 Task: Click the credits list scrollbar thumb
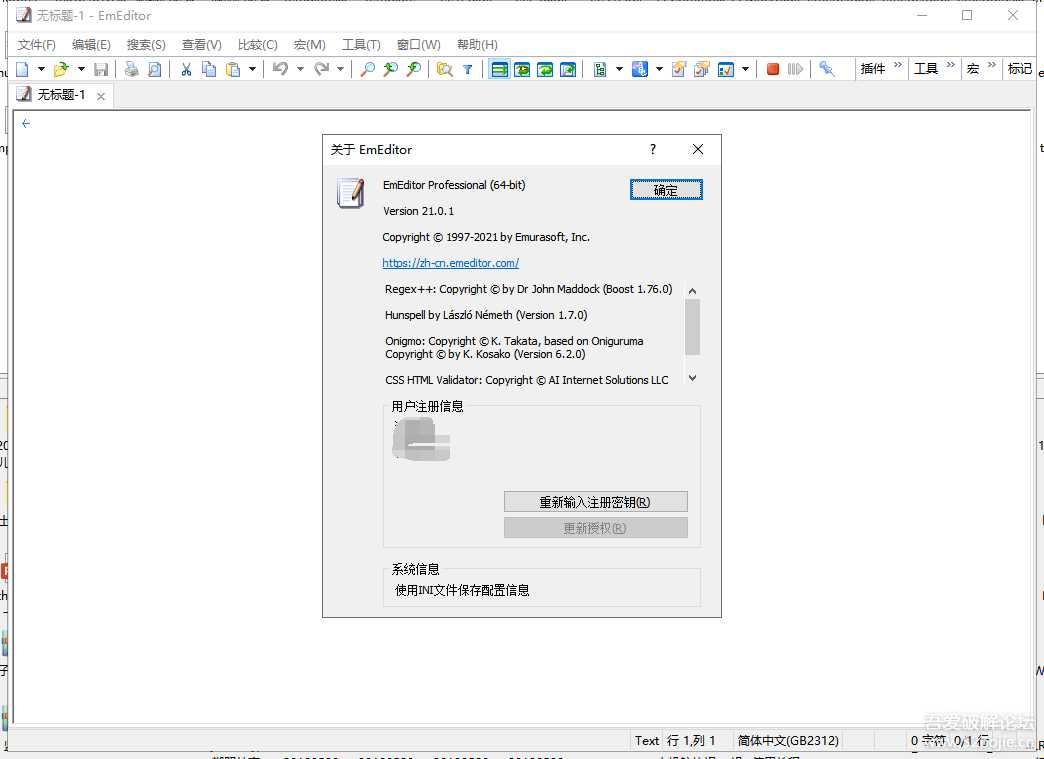(692, 327)
